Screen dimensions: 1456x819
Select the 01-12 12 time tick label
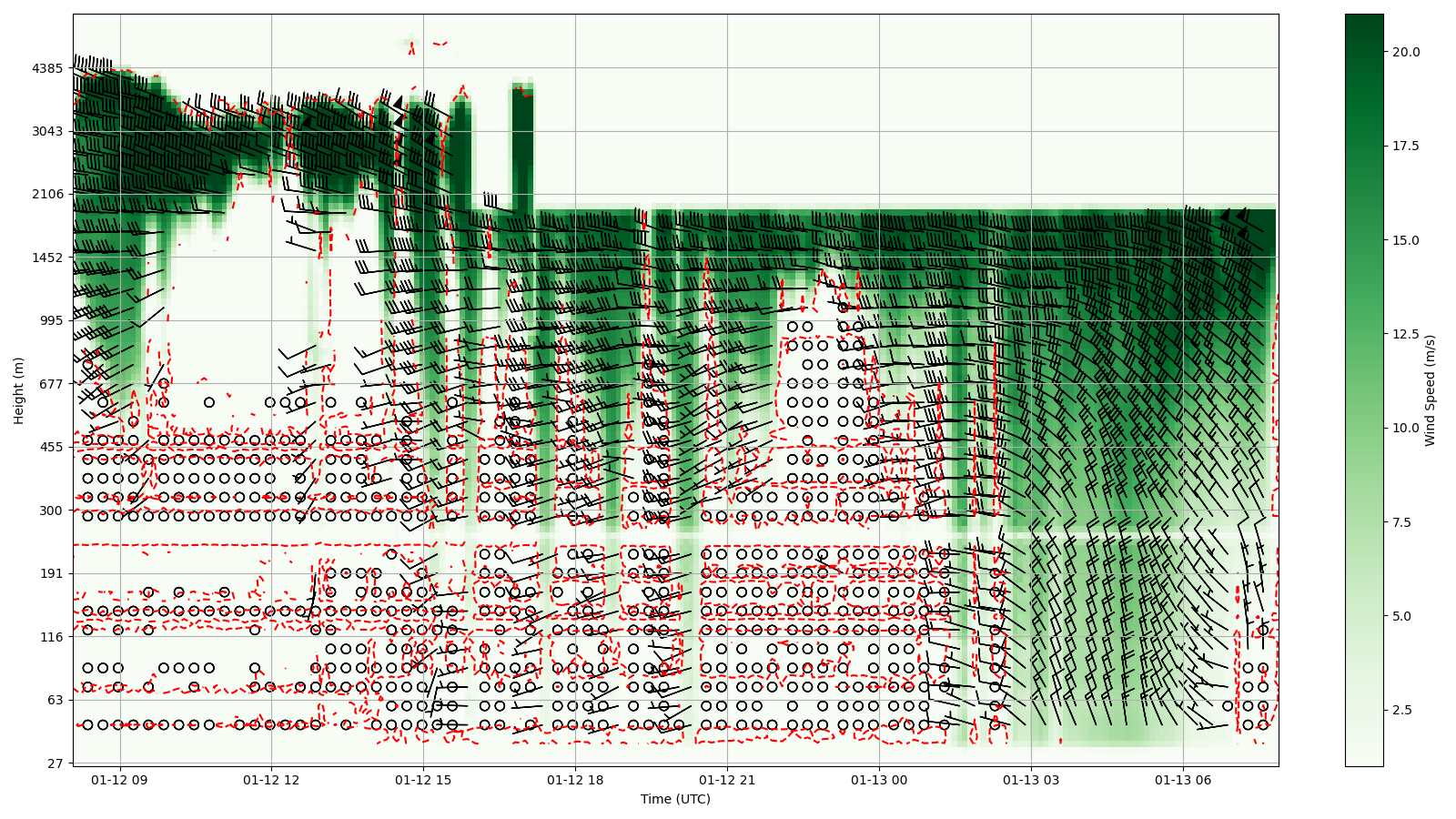[271, 780]
